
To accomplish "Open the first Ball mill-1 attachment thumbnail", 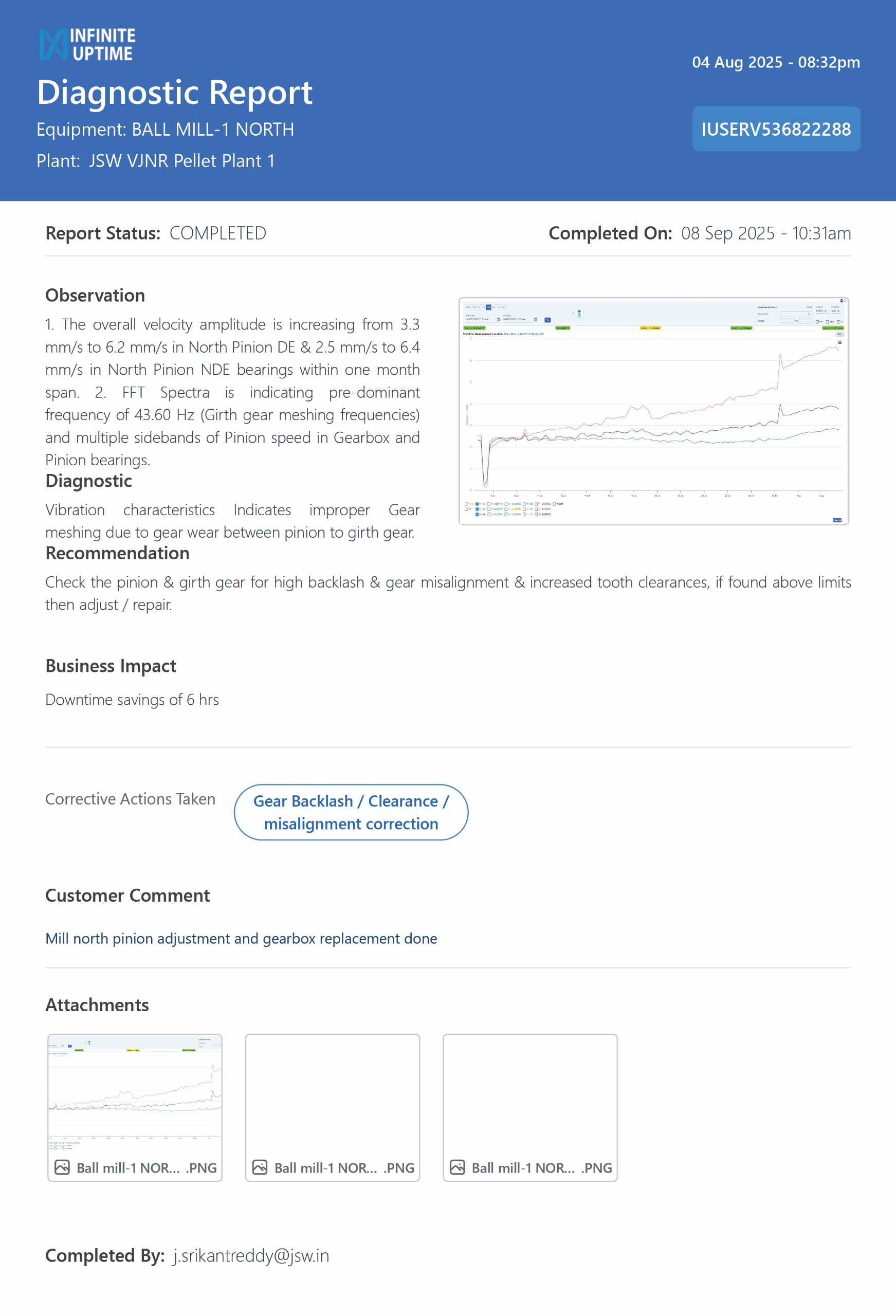I will (x=135, y=1093).
